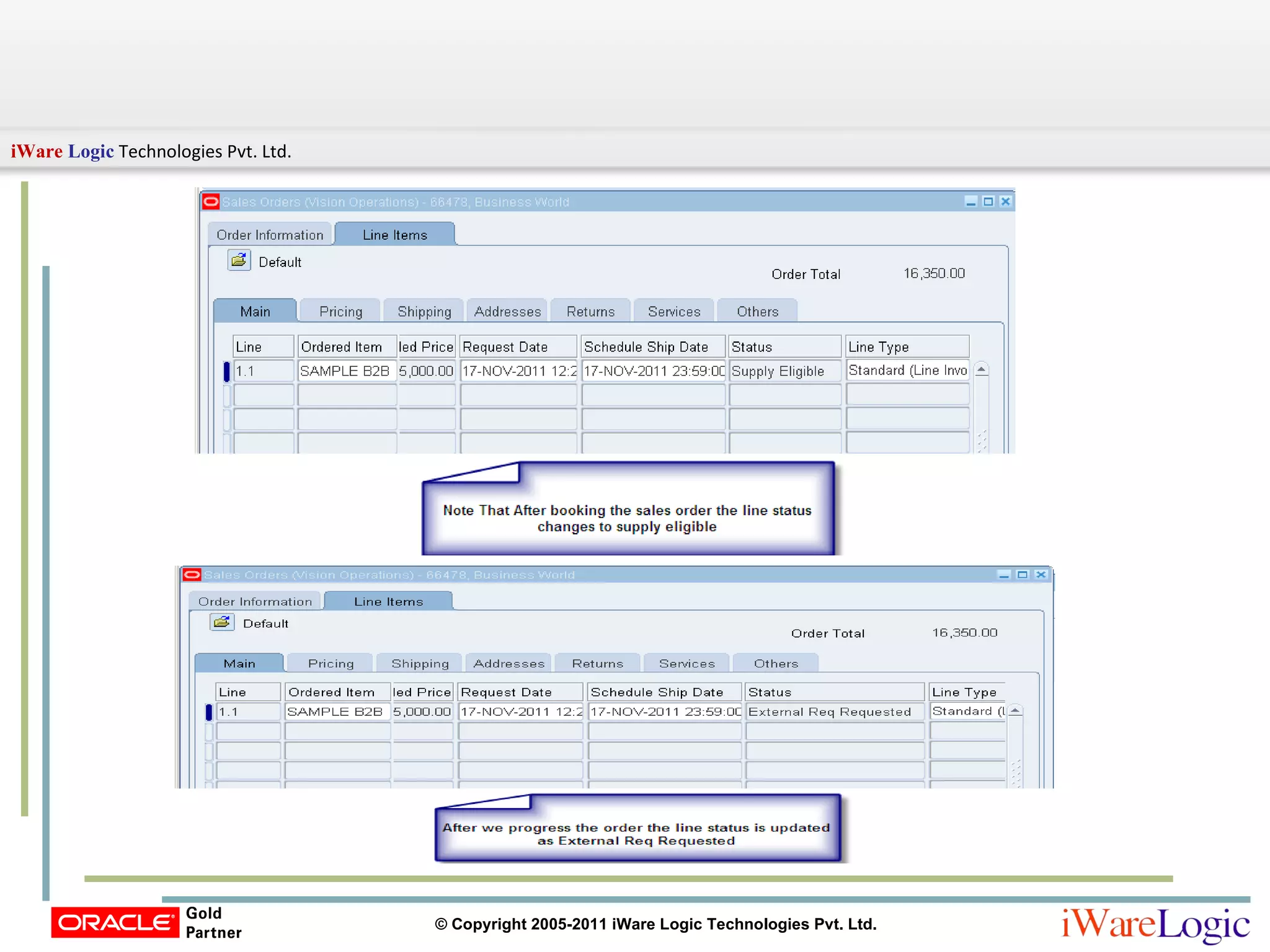Switch to Order Information tab in upper window
The width and height of the screenshot is (1270, 952).
tap(270, 235)
